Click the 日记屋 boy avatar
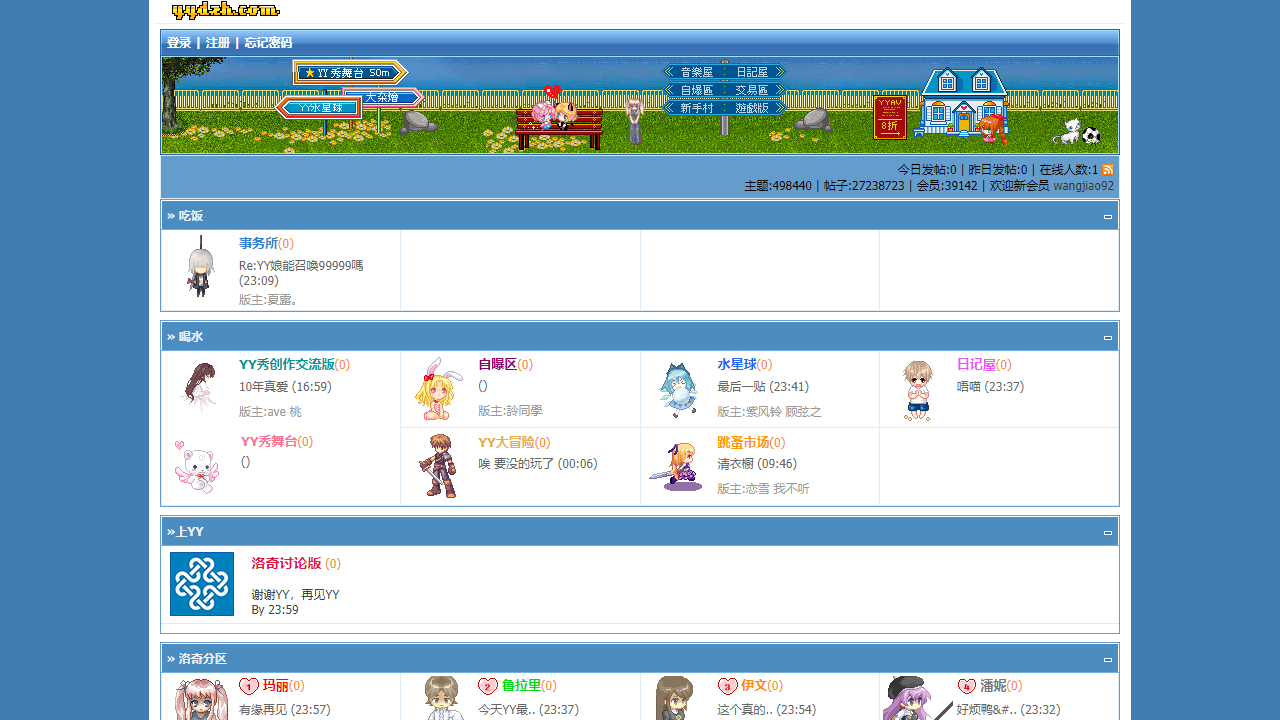This screenshot has width=1280, height=720. (x=917, y=391)
